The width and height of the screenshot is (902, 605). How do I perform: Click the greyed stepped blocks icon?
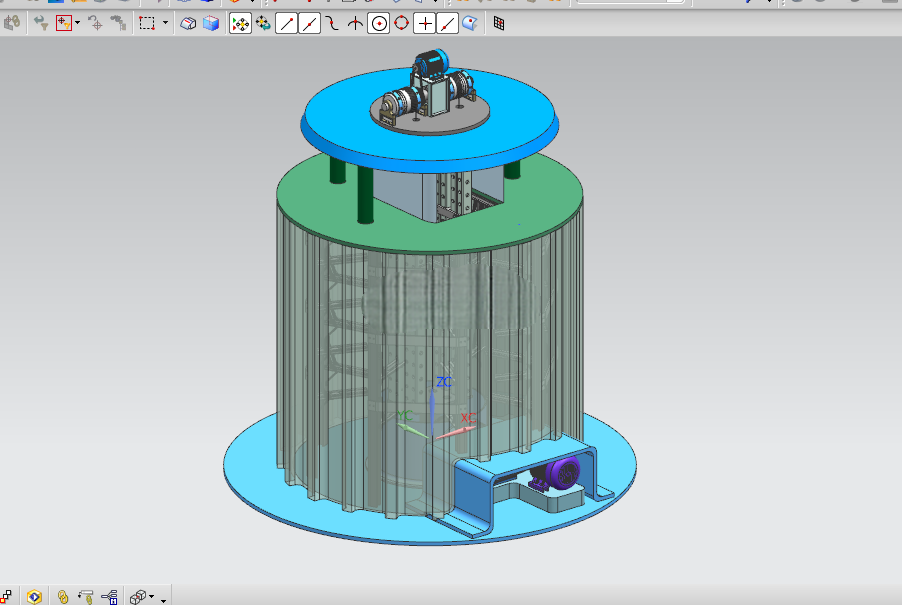(119, 23)
